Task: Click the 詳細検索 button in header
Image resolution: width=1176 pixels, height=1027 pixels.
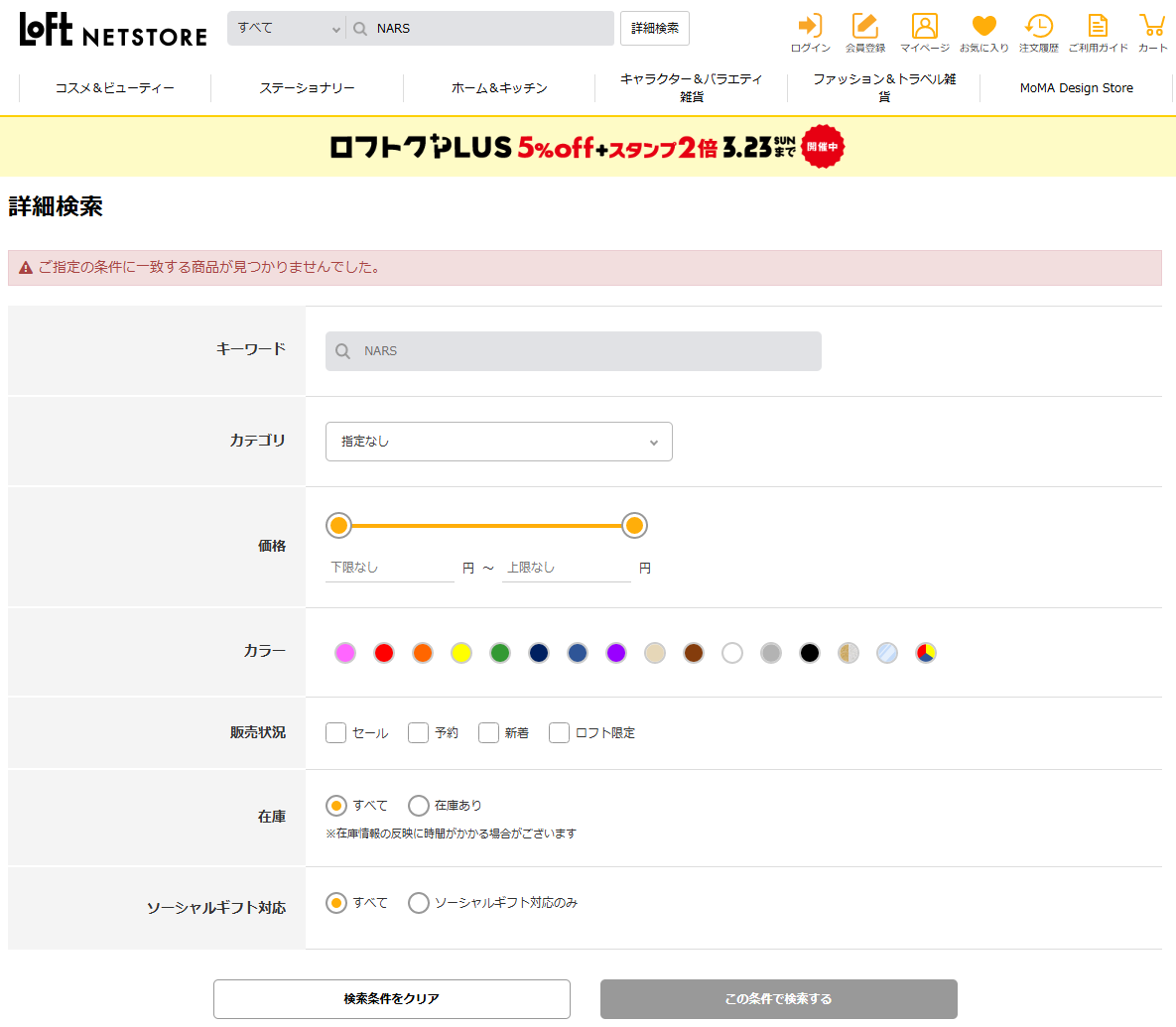Action: pyautogui.click(x=655, y=29)
